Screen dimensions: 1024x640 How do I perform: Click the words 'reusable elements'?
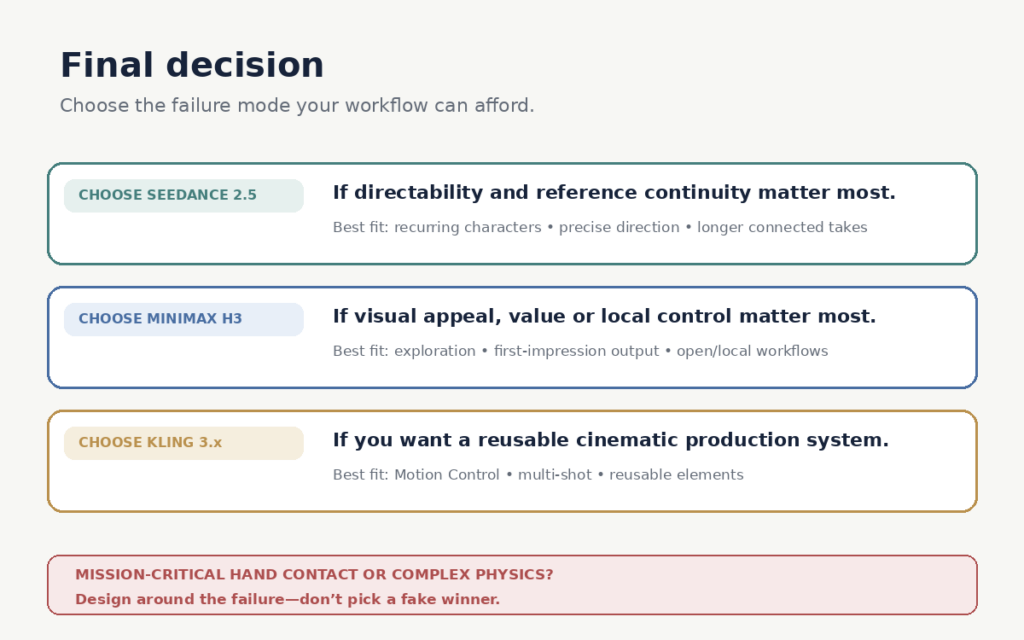677,475
